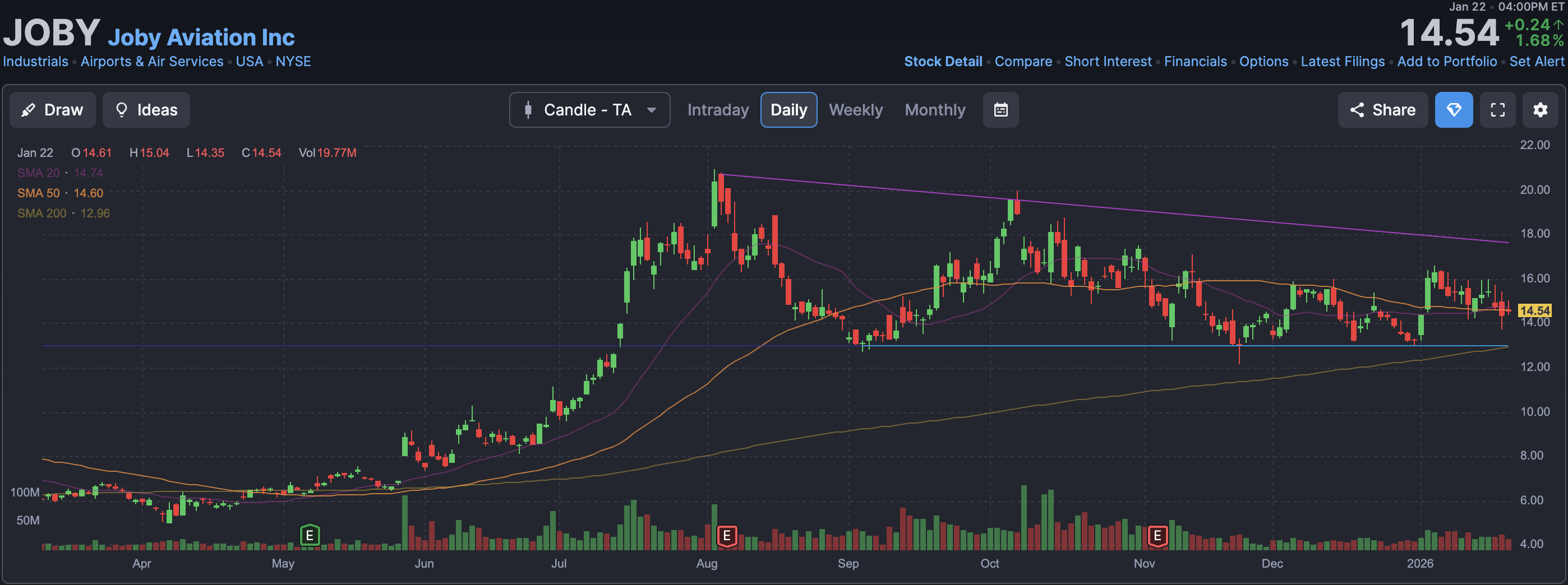1568x585 pixels.
Task: Click the JOBY ticker symbol
Action: coord(52,32)
